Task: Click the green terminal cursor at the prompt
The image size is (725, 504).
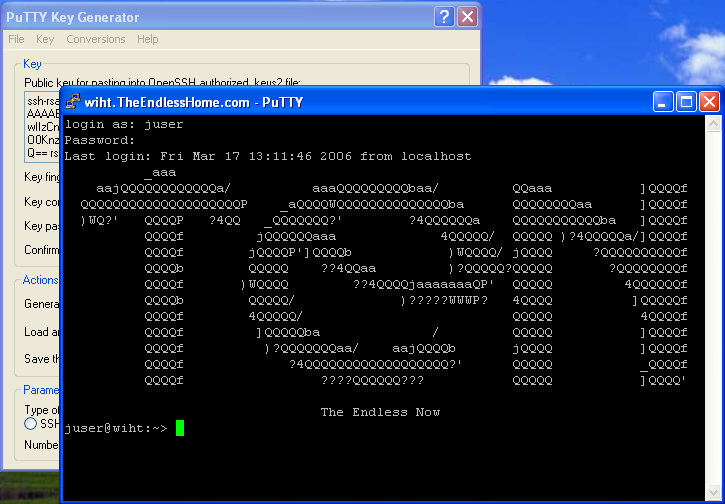Action: coord(180,428)
